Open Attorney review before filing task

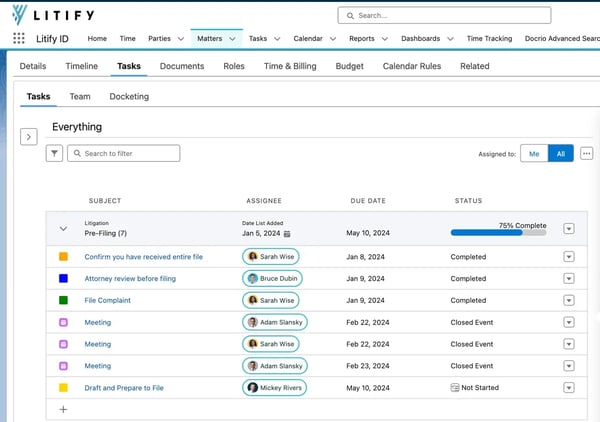coord(130,279)
